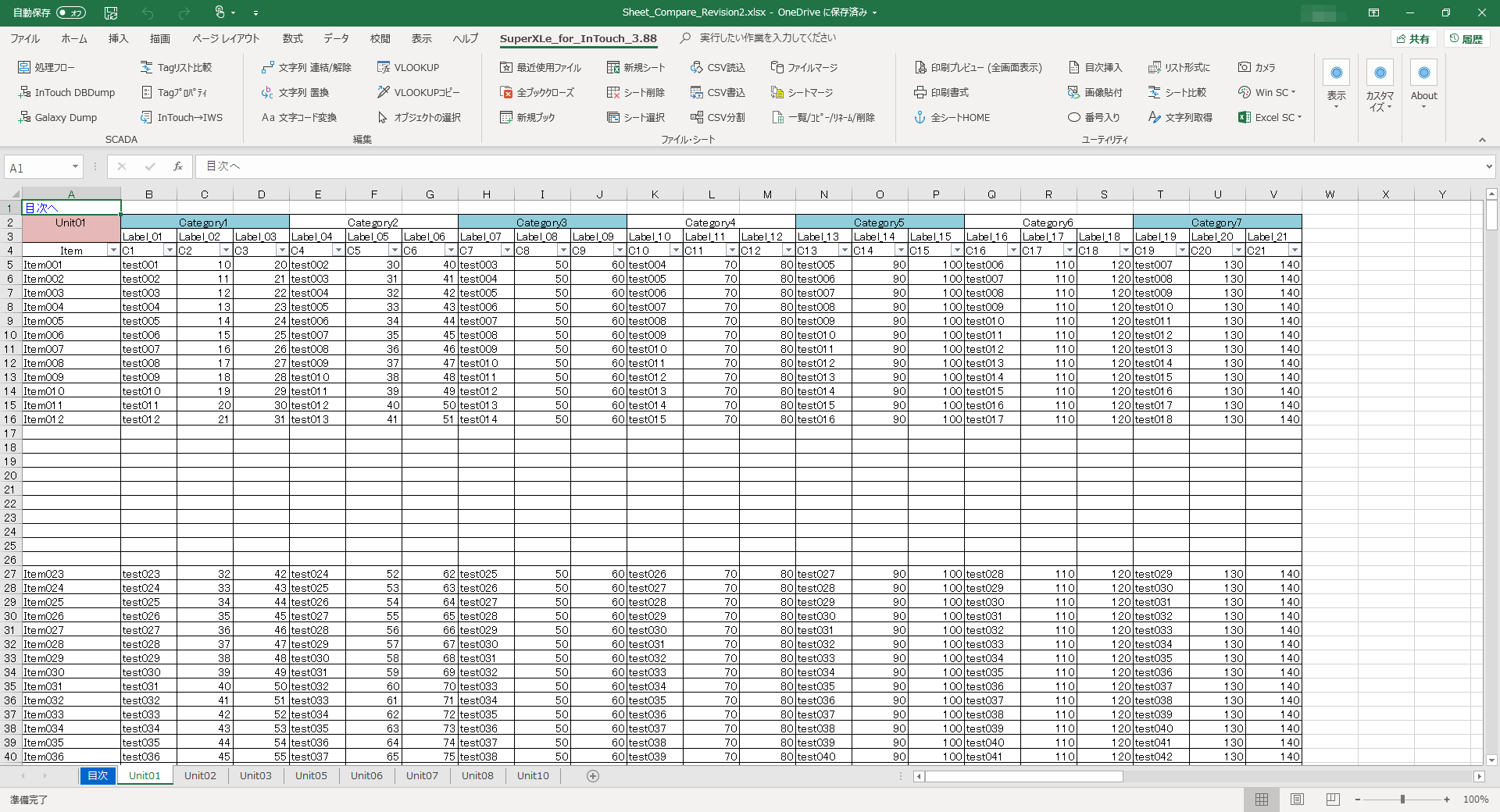Add a new sheet with the plus button
This screenshot has width=1500, height=812.
tap(593, 775)
